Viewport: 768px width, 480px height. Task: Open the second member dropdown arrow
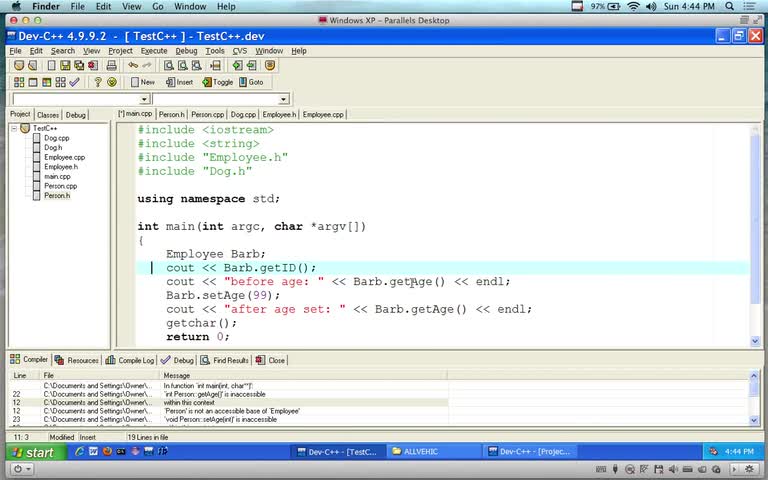point(283,99)
